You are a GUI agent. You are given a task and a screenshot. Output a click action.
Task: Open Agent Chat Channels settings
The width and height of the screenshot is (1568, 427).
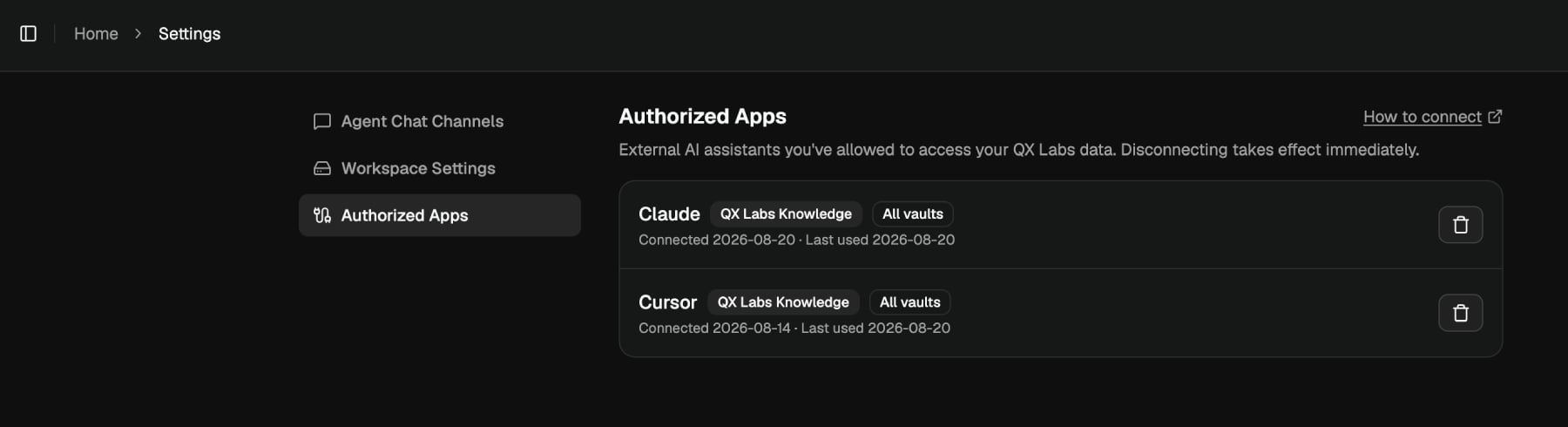coord(439,121)
